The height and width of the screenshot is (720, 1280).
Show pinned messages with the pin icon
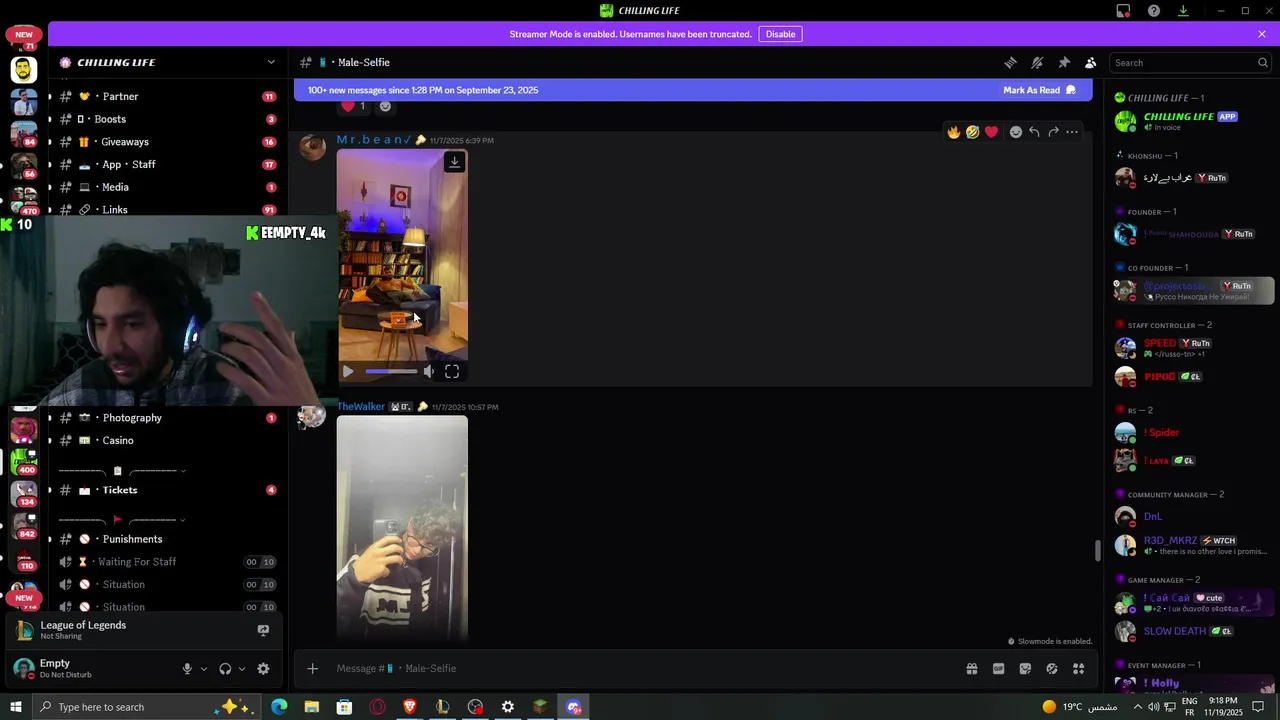point(1064,62)
